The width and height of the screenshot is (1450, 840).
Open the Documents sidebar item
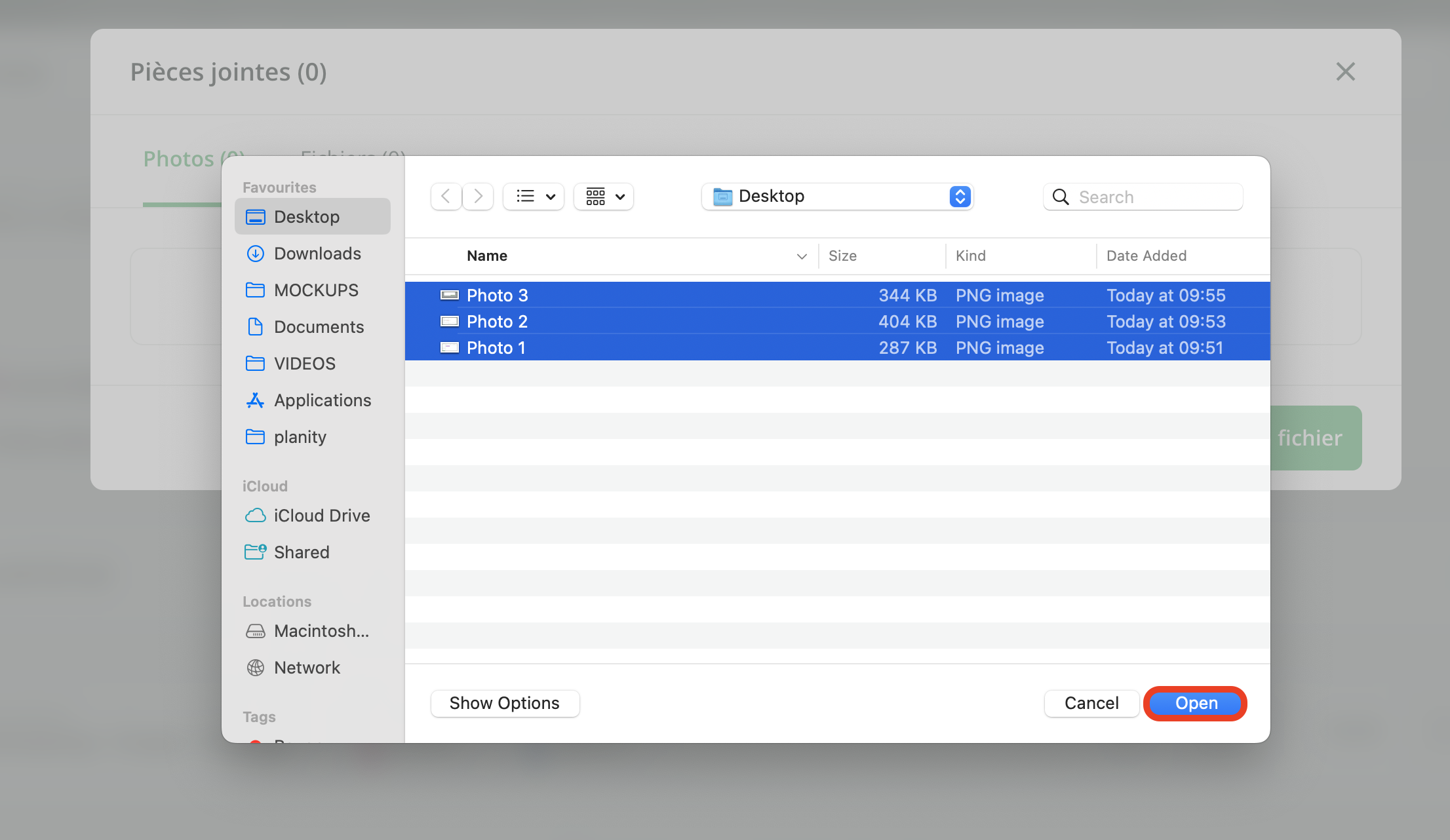319,326
